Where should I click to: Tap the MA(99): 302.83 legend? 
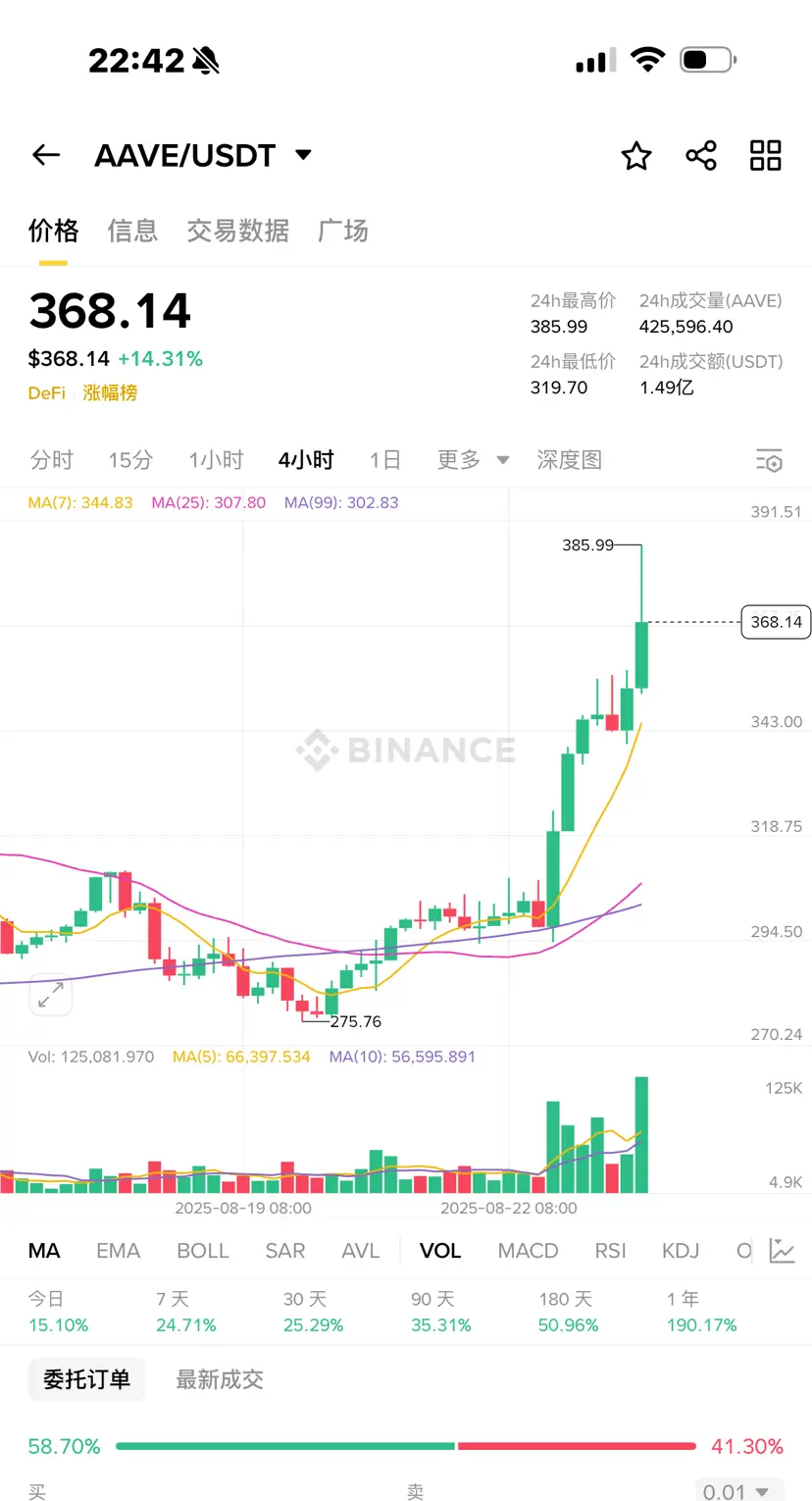[341, 502]
